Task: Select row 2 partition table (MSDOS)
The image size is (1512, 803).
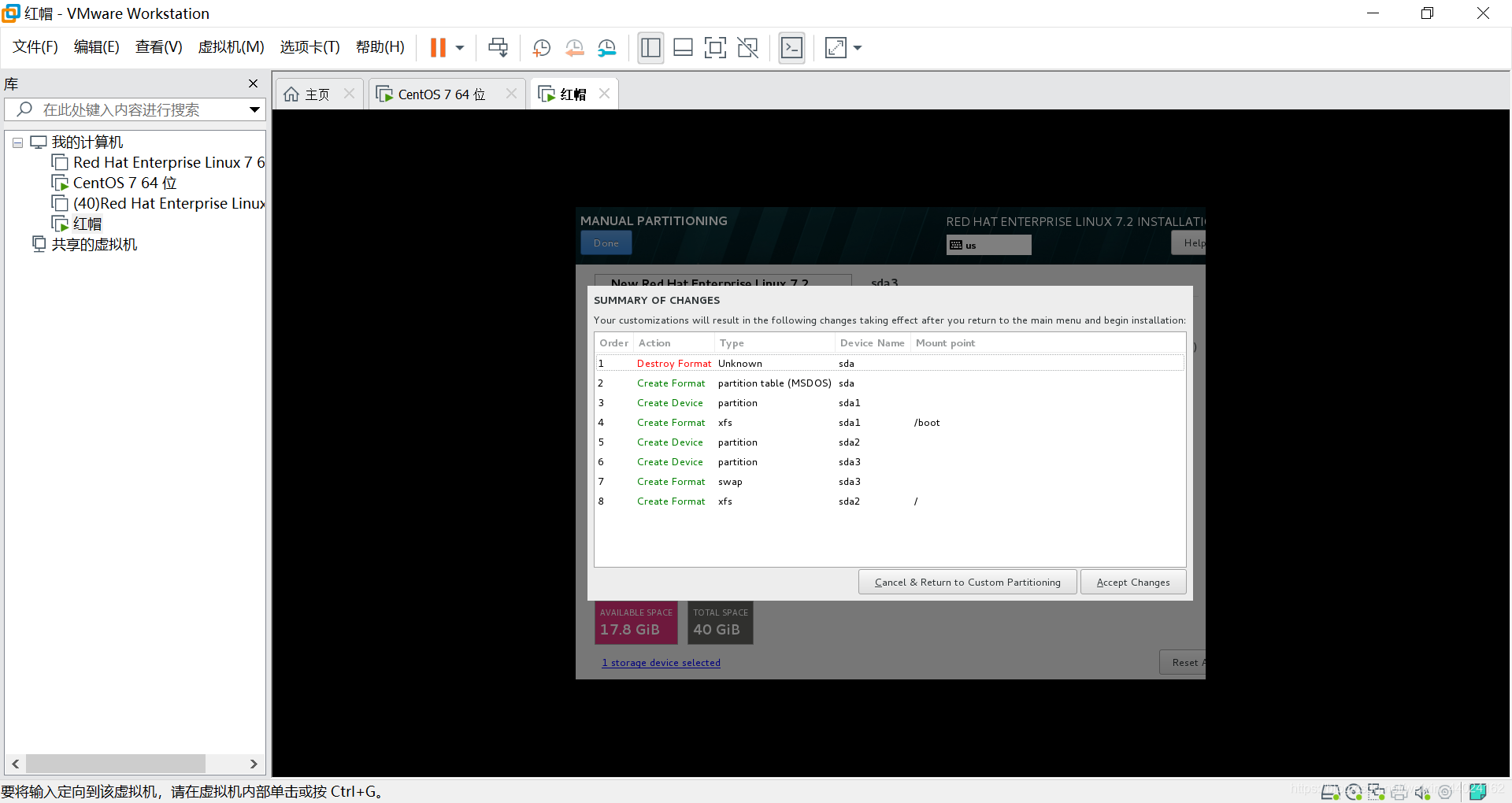Action: click(890, 383)
